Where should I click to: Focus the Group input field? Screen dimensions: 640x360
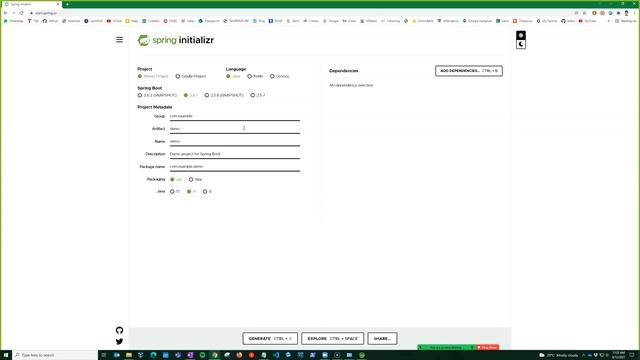pyautogui.click(x=235, y=116)
